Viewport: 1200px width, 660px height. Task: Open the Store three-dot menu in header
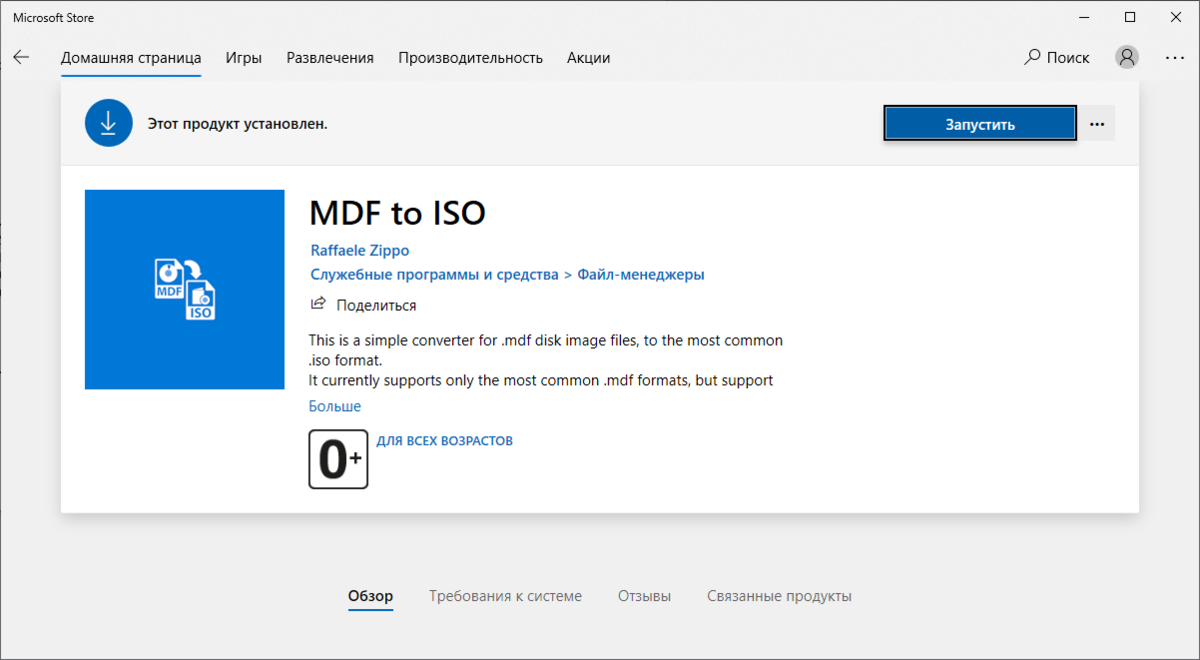point(1175,58)
